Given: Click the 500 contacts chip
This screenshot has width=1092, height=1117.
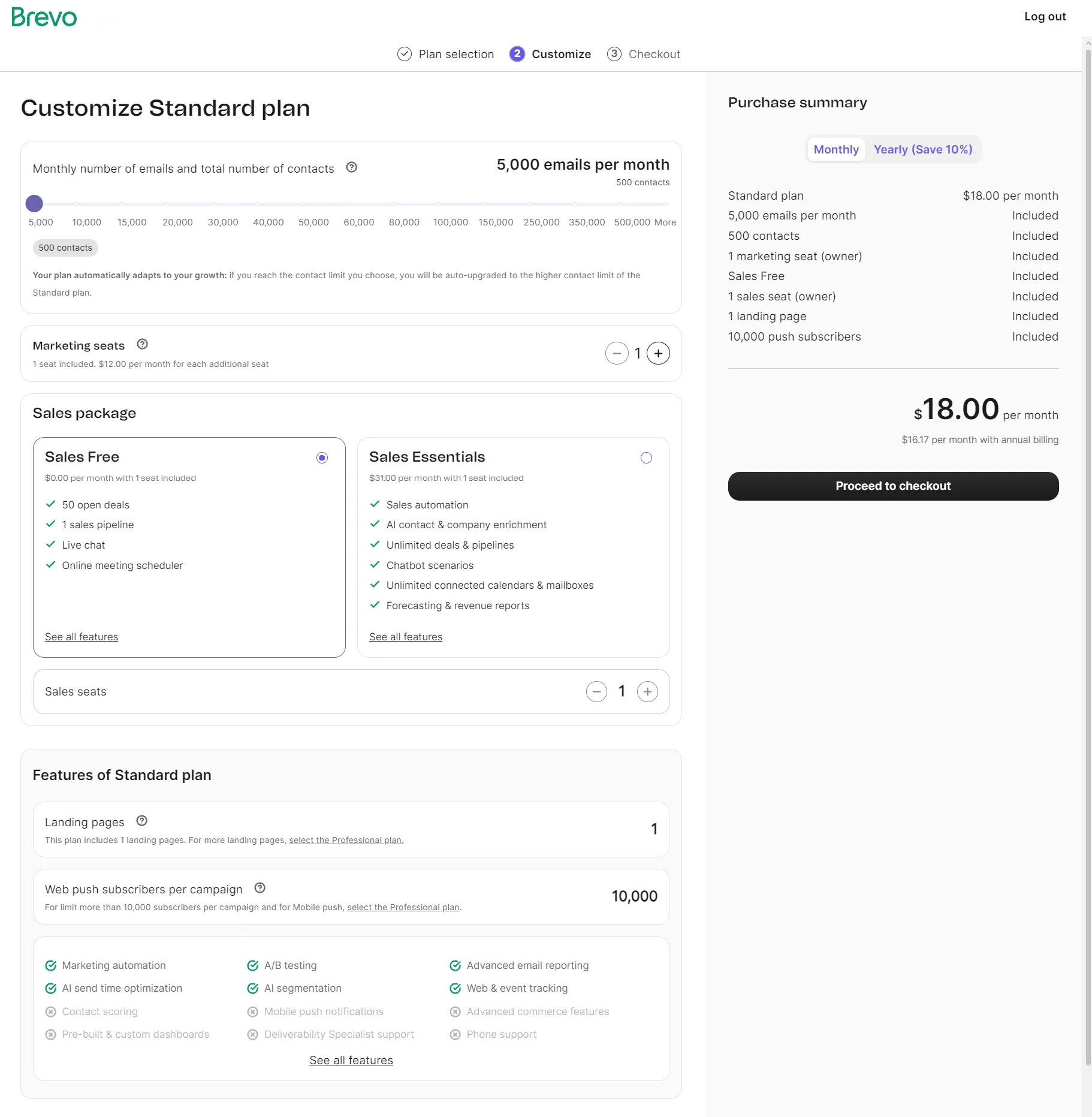Looking at the screenshot, I should 65,248.
